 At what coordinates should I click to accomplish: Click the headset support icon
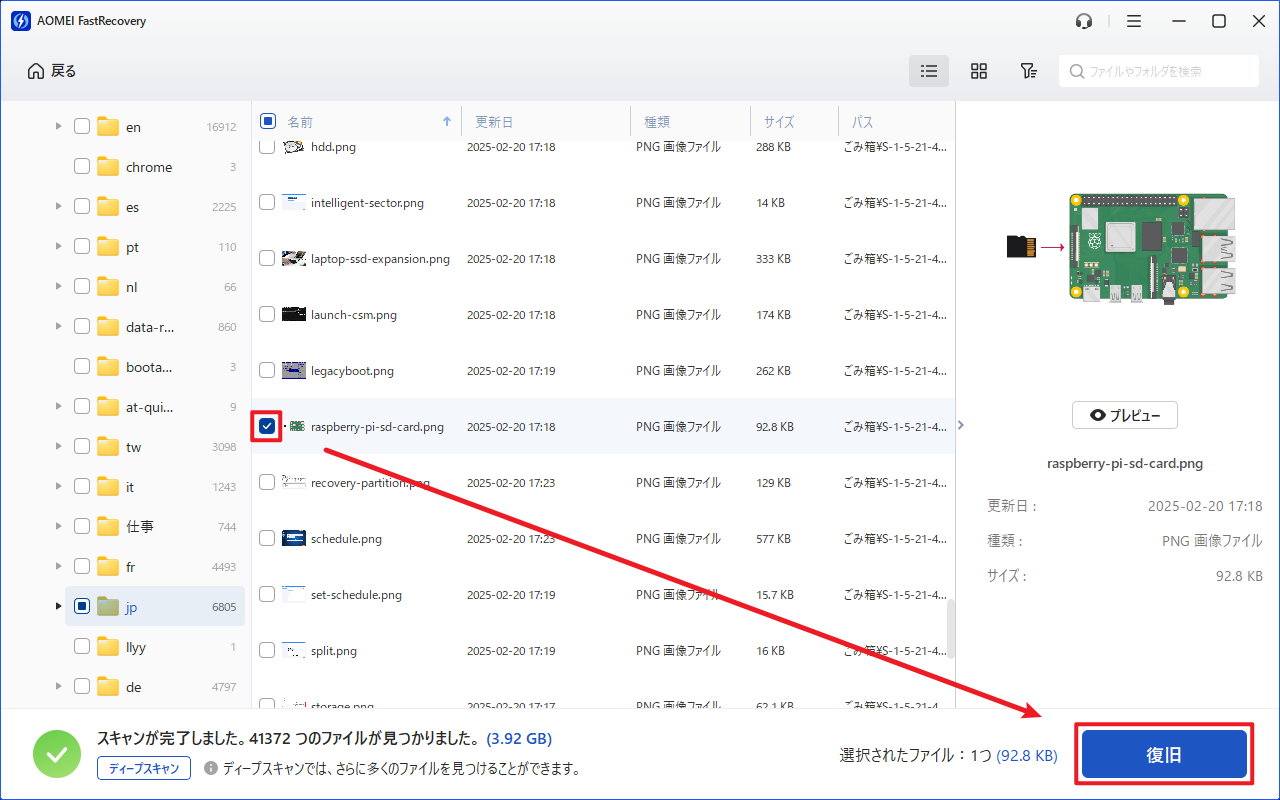(1084, 21)
